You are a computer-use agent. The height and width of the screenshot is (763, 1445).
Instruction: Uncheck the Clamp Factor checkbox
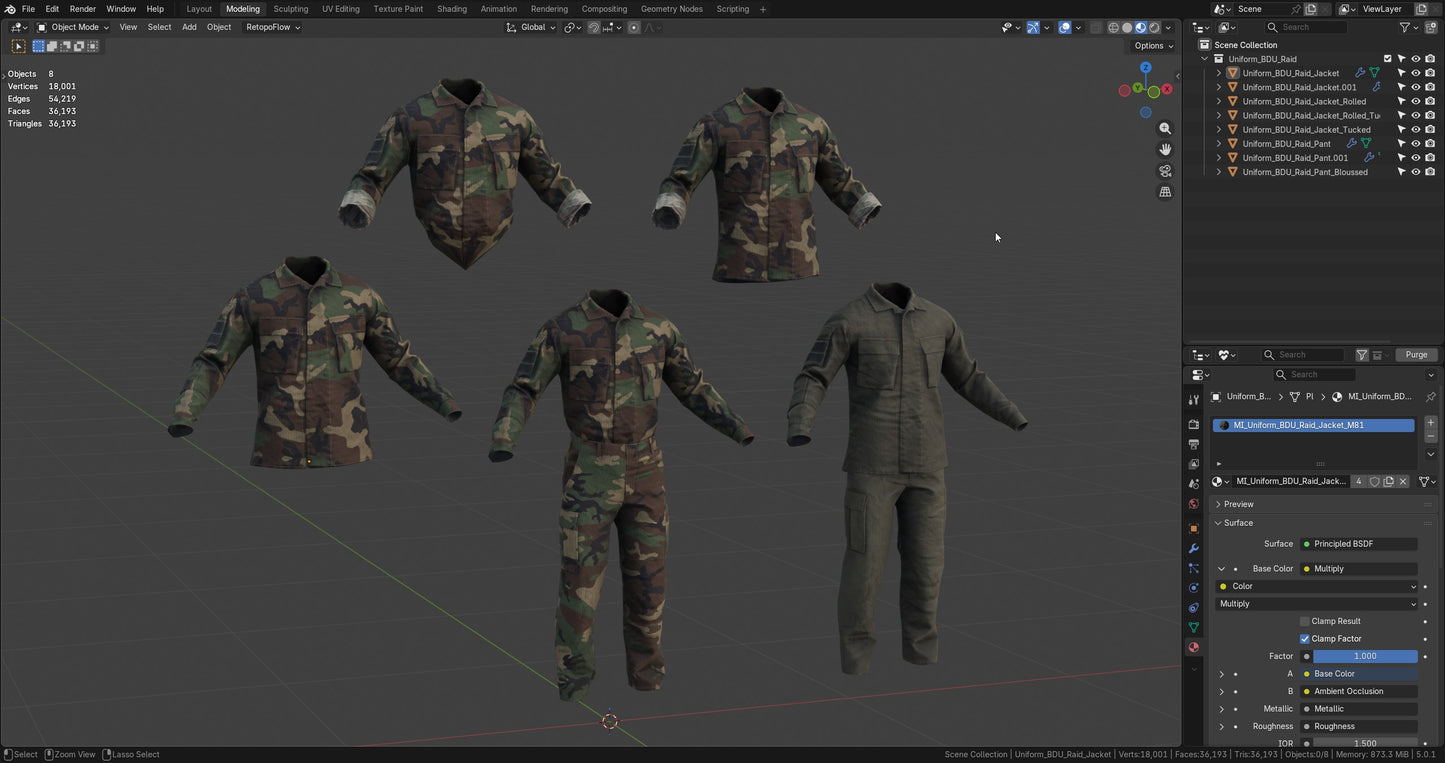(x=1305, y=639)
